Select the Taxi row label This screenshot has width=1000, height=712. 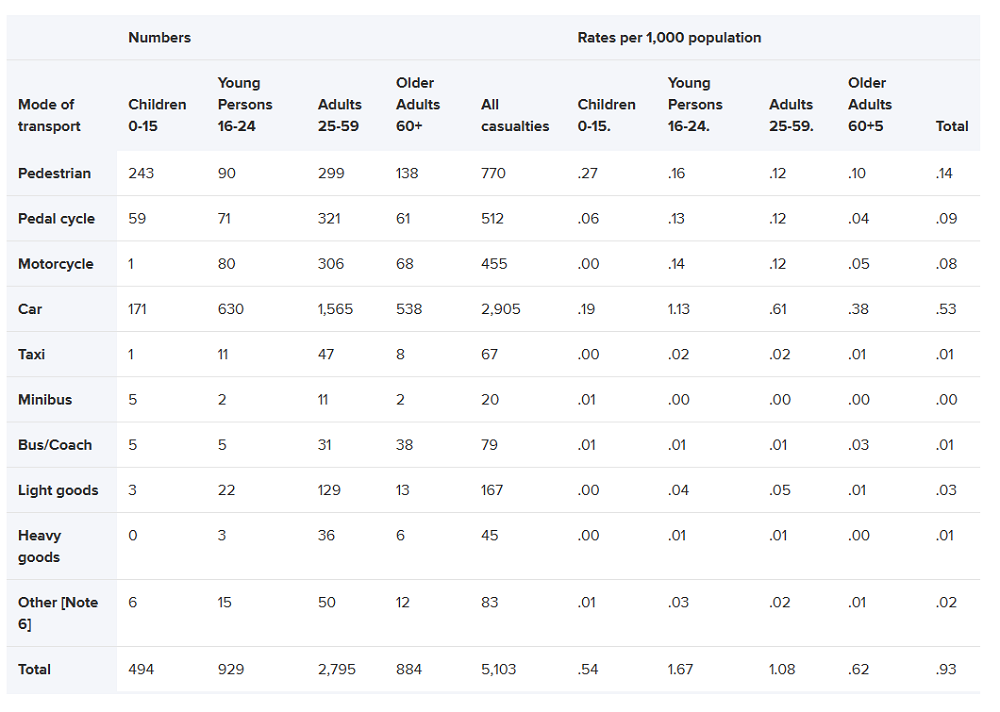(x=31, y=355)
